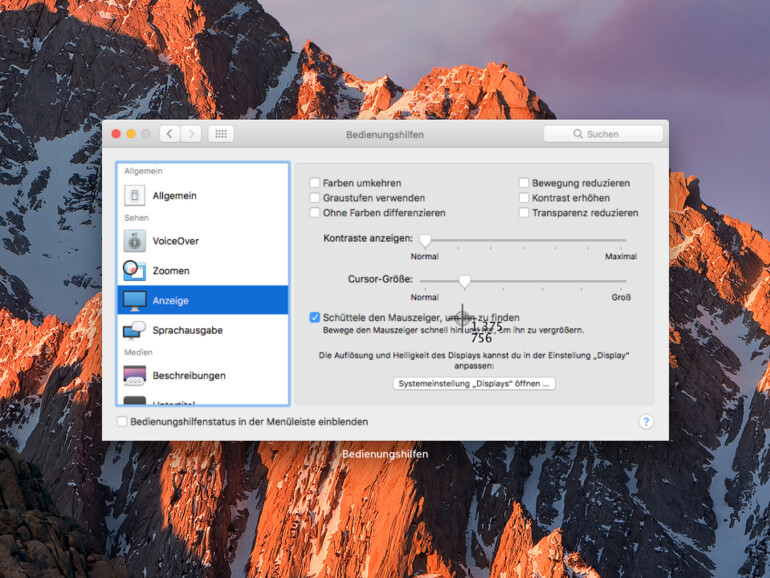Click the magnifier icon in search field

point(578,134)
